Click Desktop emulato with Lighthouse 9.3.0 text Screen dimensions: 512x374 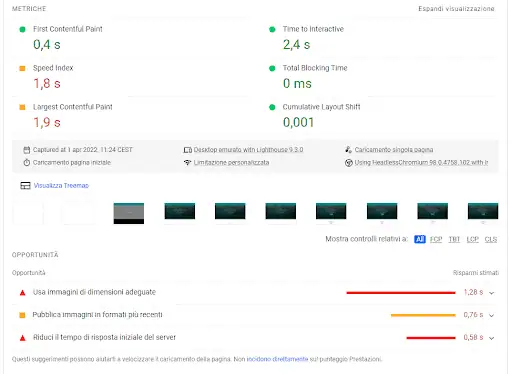click(x=248, y=150)
